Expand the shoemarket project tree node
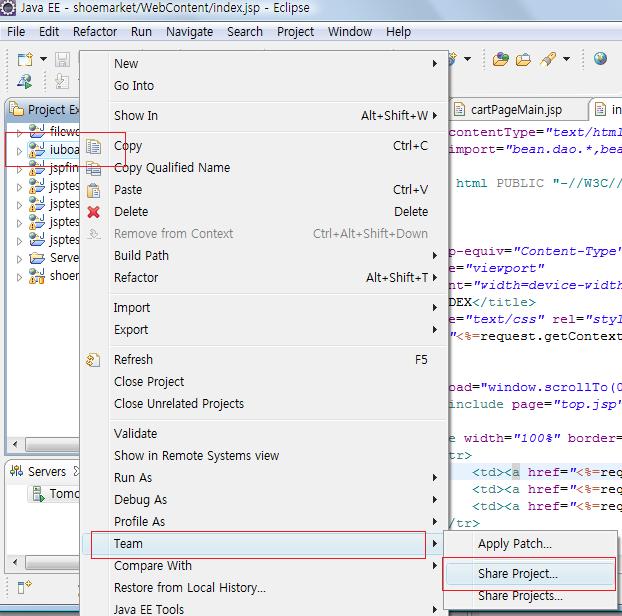 [19, 277]
